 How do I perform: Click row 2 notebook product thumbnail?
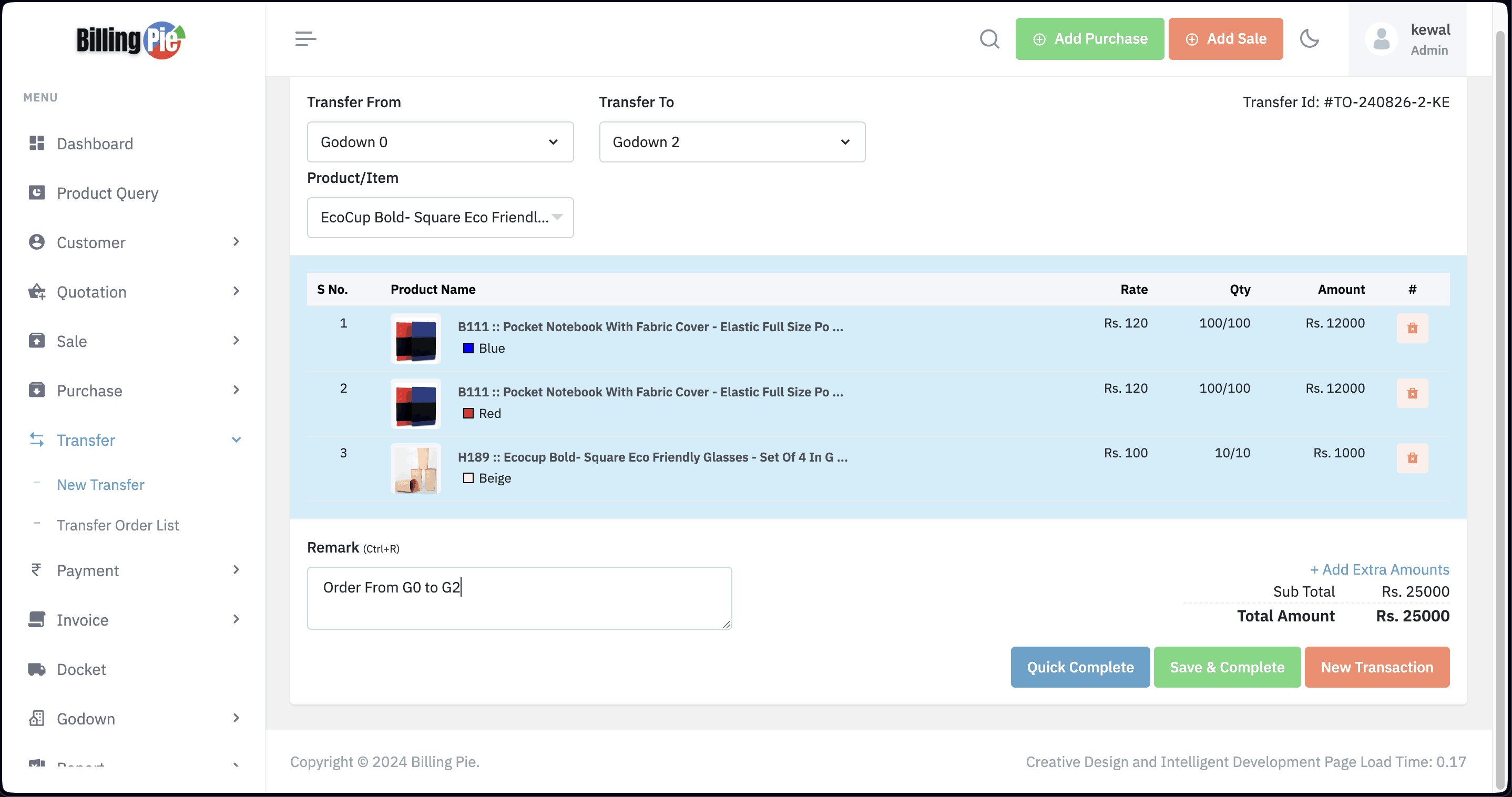(415, 404)
